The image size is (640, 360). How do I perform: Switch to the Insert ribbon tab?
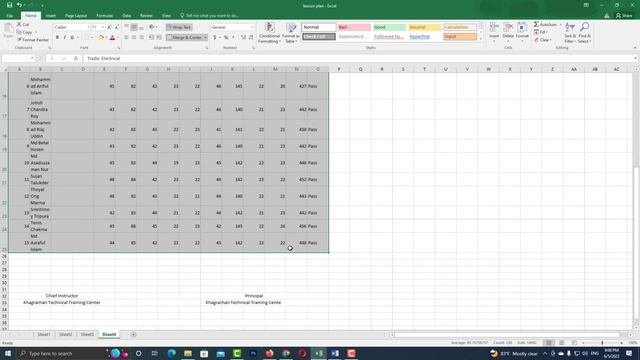pyautogui.click(x=51, y=16)
